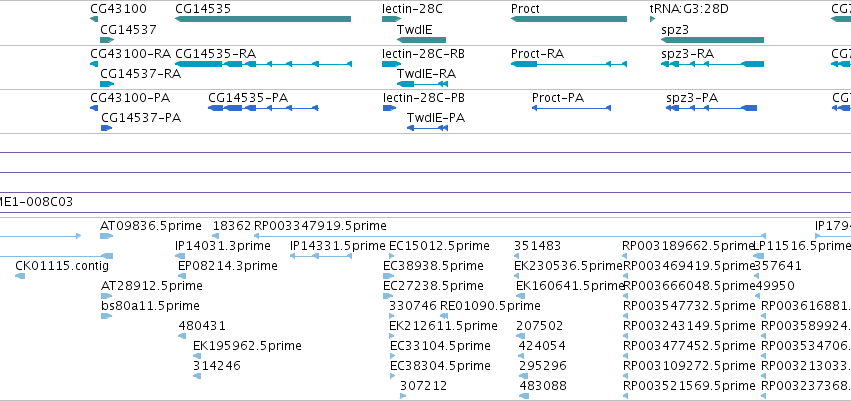
Task: Select the CK01115.contig feature arrow
Action: click(x=20, y=276)
